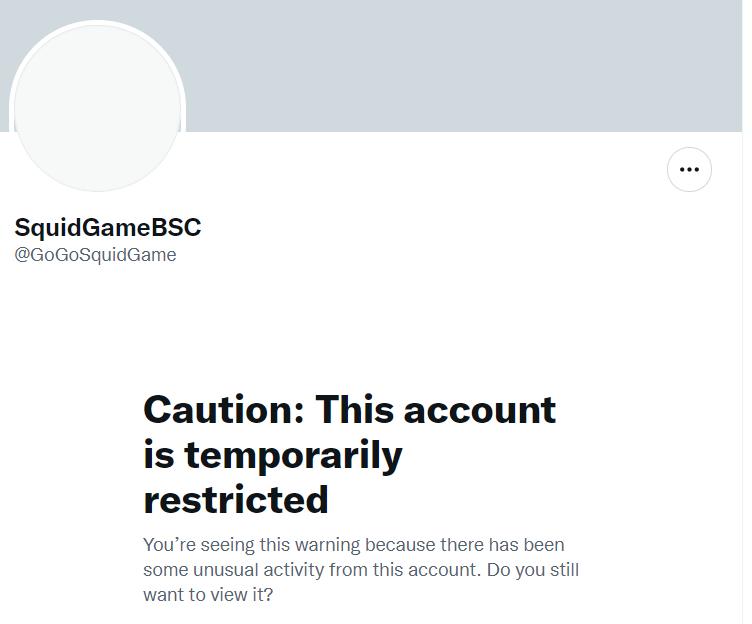Click the SquidGameBSC display name
This screenshot has height=624, width=752.
[x=108, y=227]
